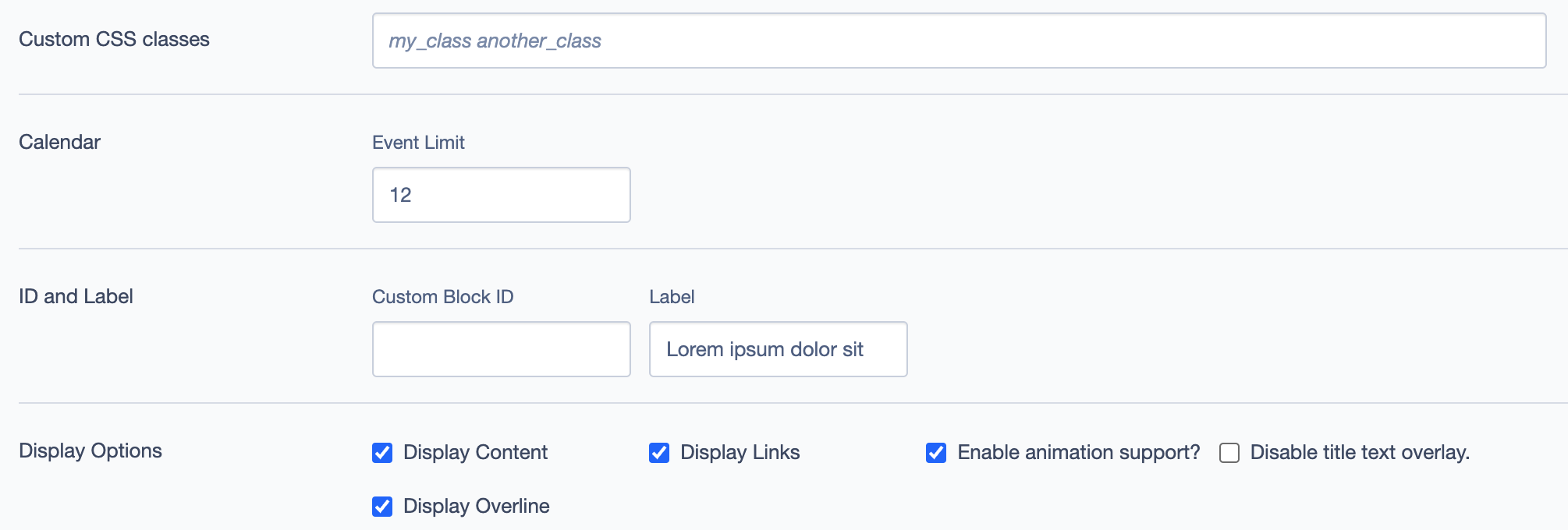Enable the Disable title text overlay checkbox
The image size is (1568, 530).
(1229, 452)
